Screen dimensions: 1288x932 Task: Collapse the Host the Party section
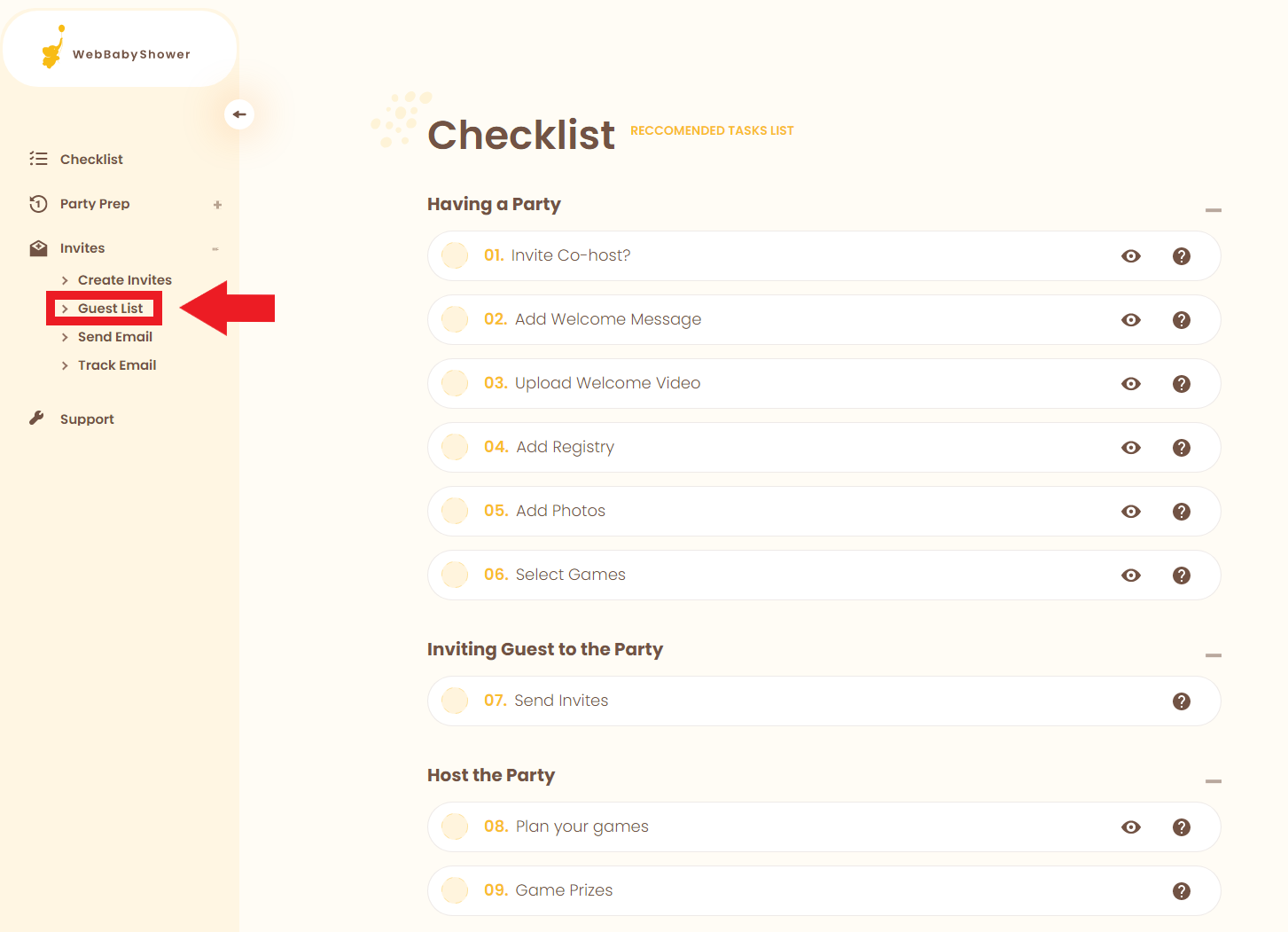click(x=1213, y=781)
